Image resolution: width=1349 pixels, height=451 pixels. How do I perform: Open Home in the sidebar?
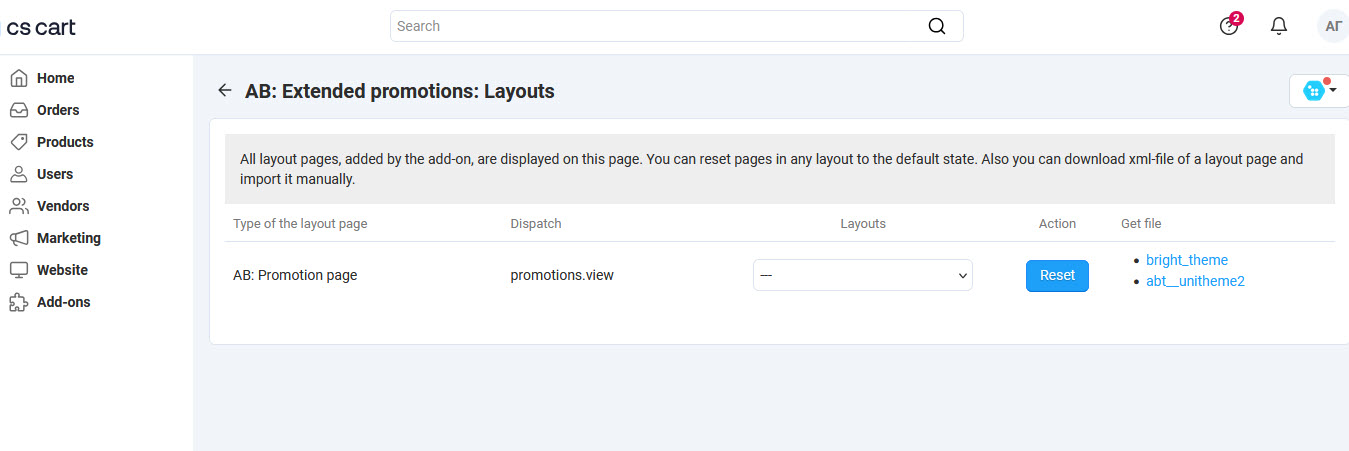tap(56, 78)
